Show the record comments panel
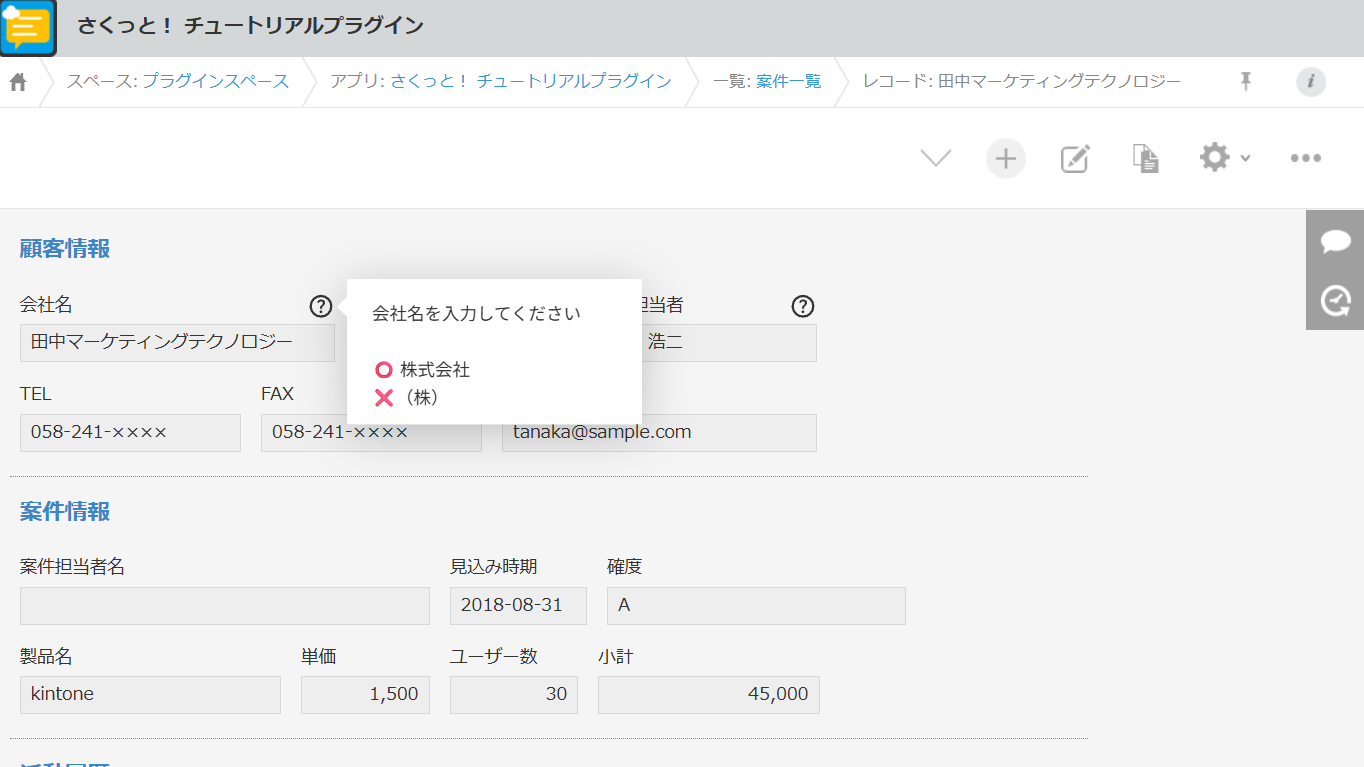Screen dimensions: 1364x767 point(1334,241)
